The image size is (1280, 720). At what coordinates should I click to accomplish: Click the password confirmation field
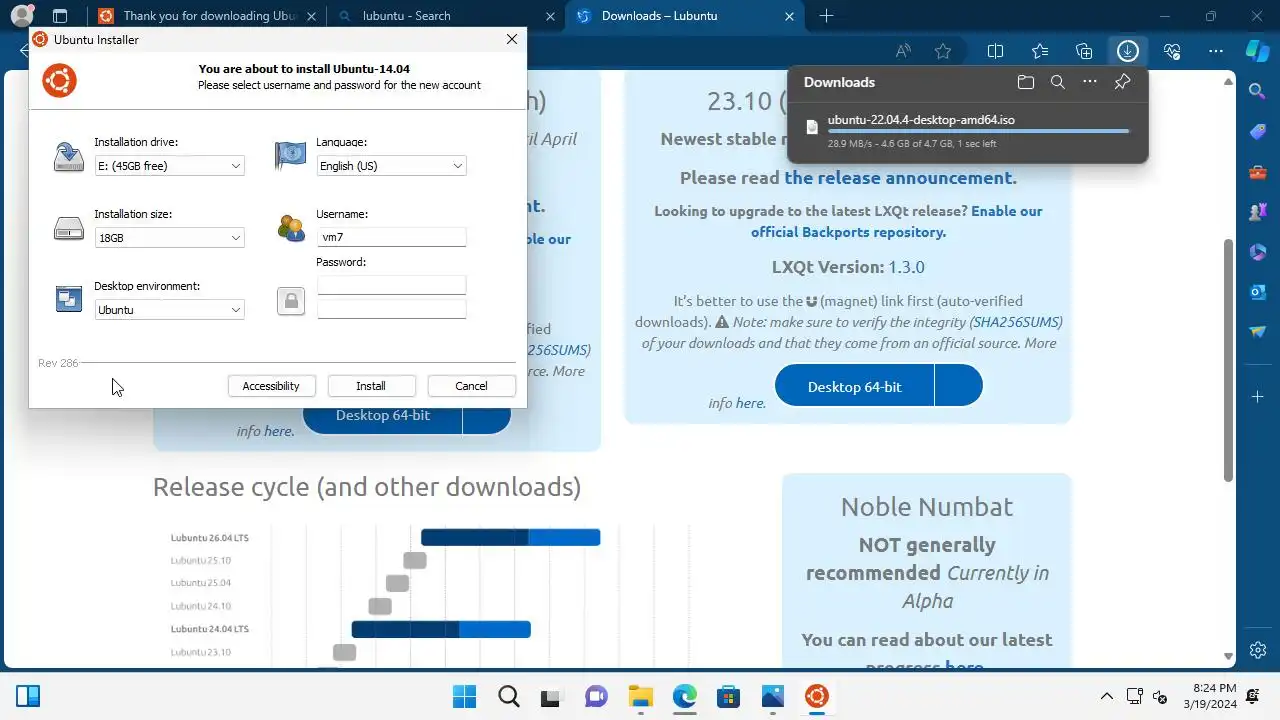[x=391, y=309]
